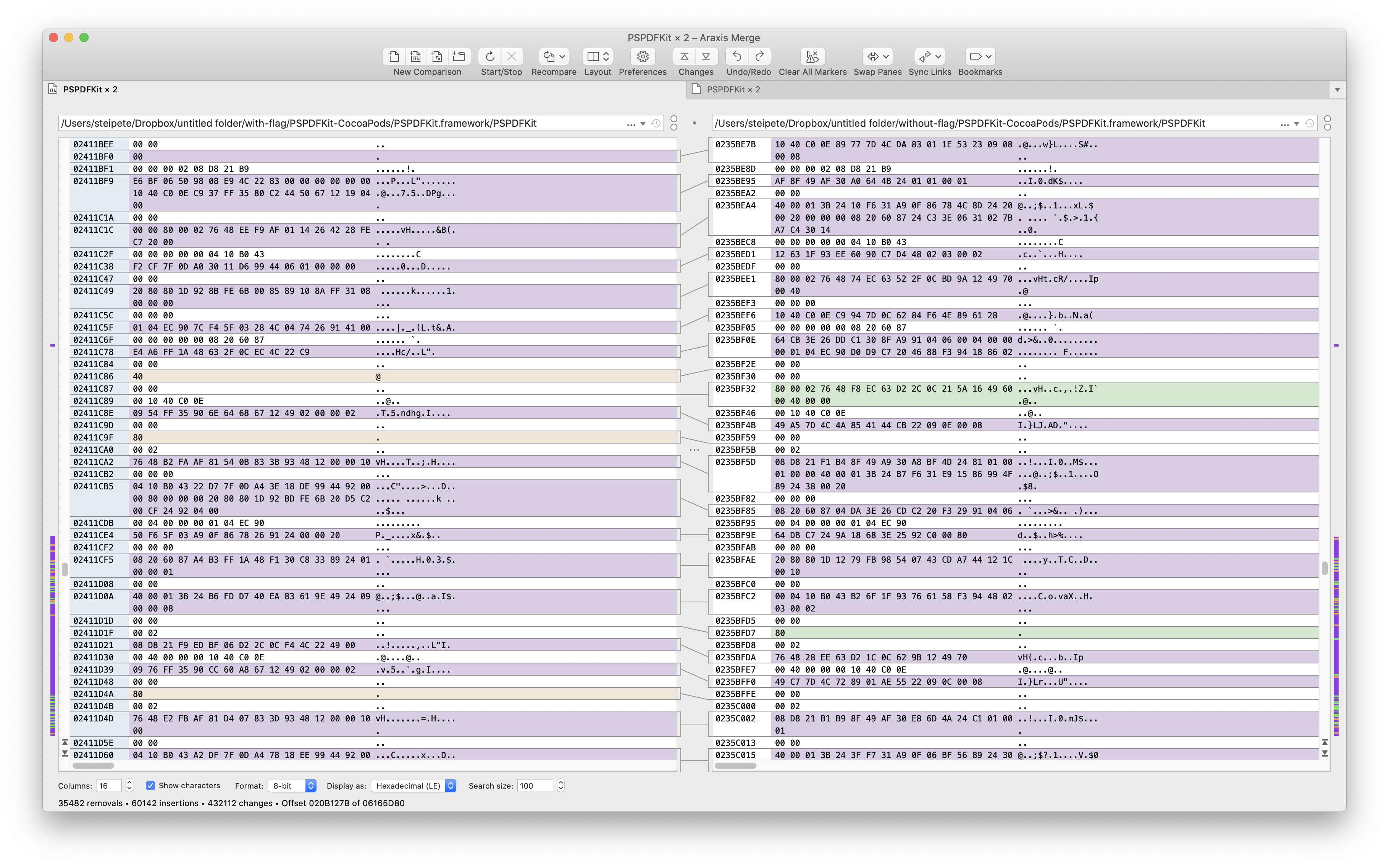
Task: Toggle the Show characters checkbox
Action: click(150, 785)
